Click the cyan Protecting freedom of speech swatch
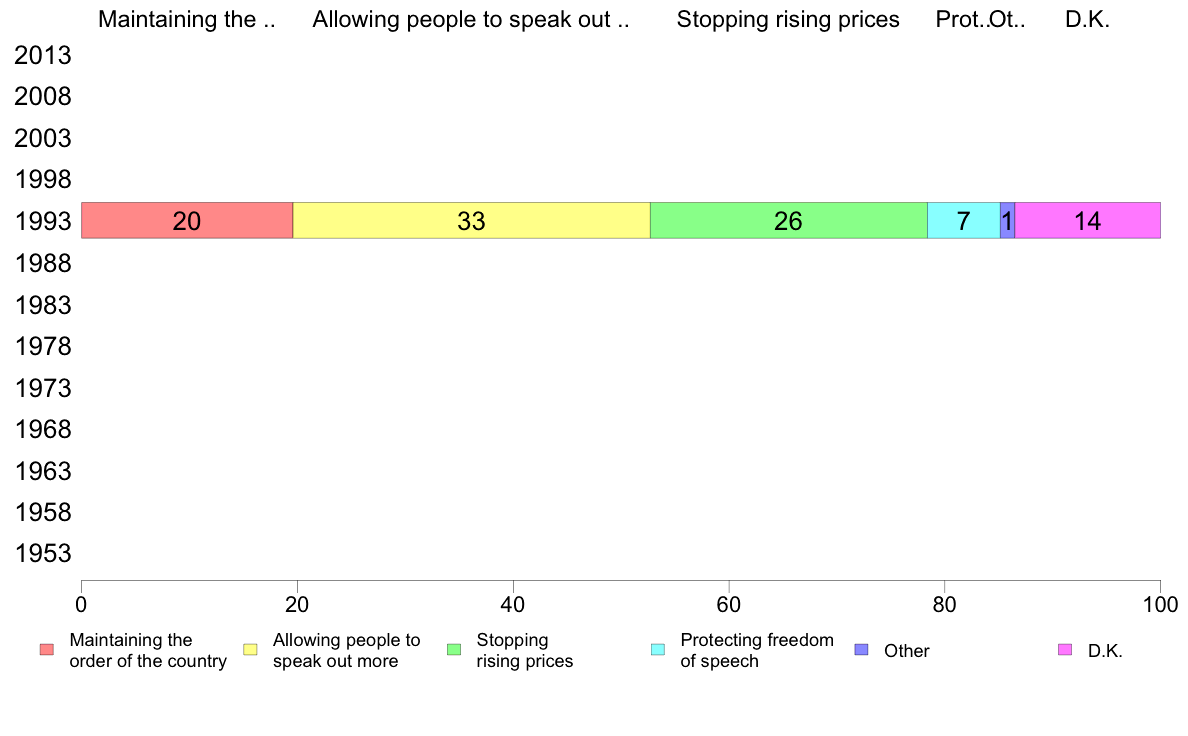1188x736 pixels. pos(658,650)
